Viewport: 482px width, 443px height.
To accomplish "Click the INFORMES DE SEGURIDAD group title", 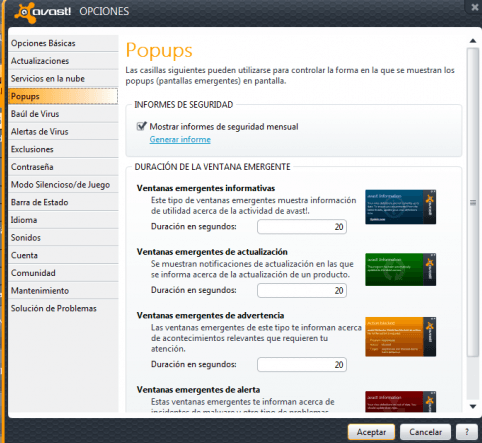I will [x=184, y=105].
